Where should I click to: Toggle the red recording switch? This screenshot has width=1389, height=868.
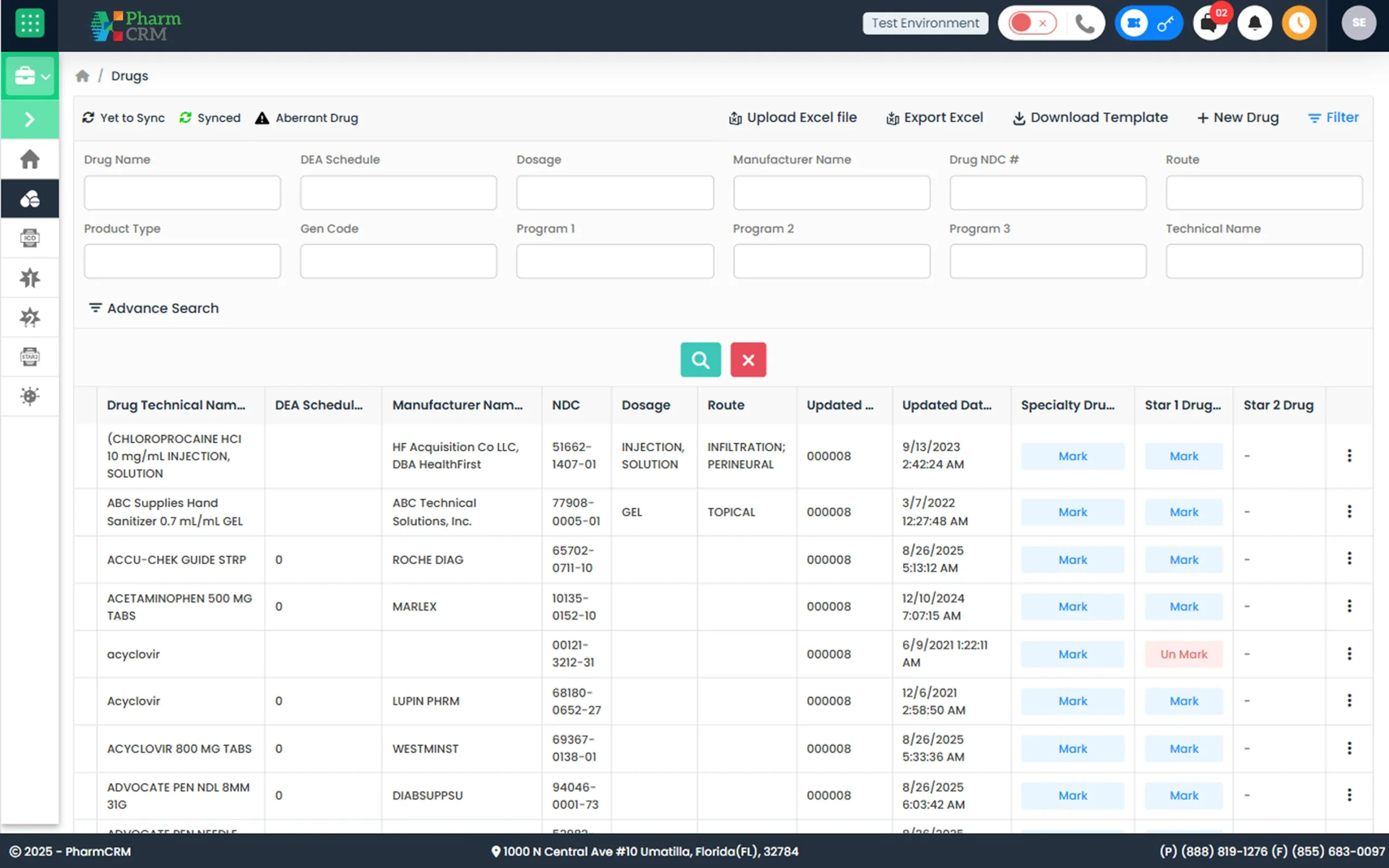coord(1032,23)
